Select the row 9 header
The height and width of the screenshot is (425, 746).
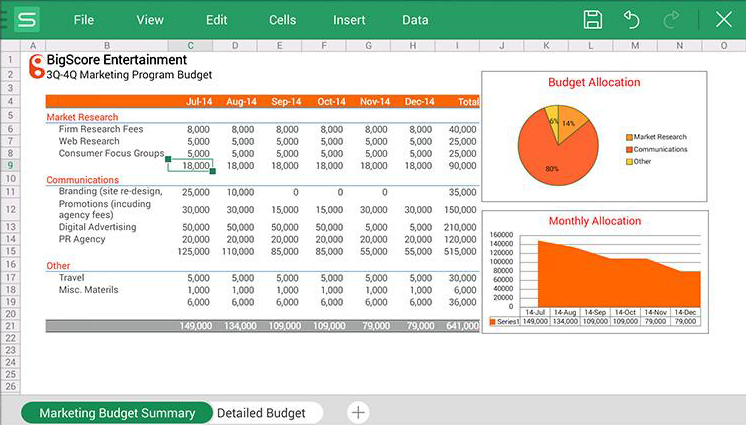pyautogui.click(x=9, y=165)
